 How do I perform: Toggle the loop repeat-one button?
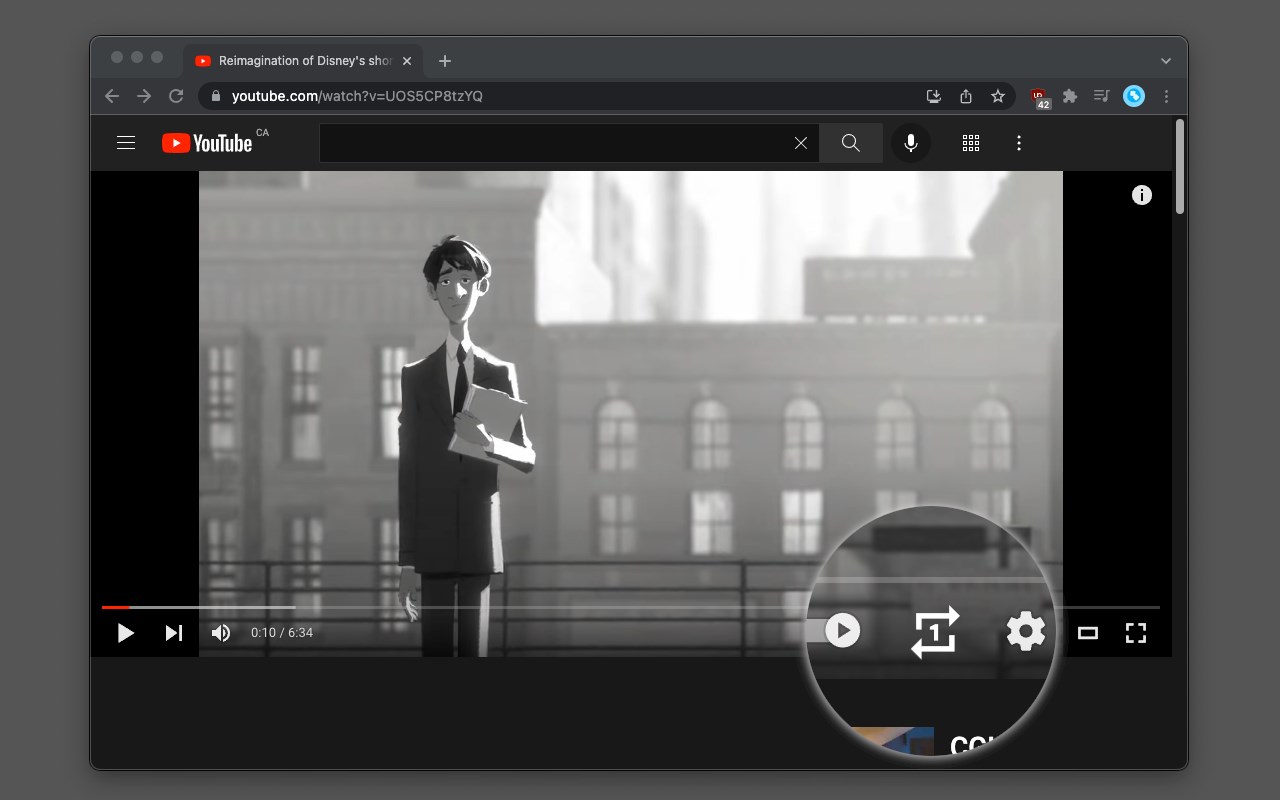pyautogui.click(x=935, y=632)
